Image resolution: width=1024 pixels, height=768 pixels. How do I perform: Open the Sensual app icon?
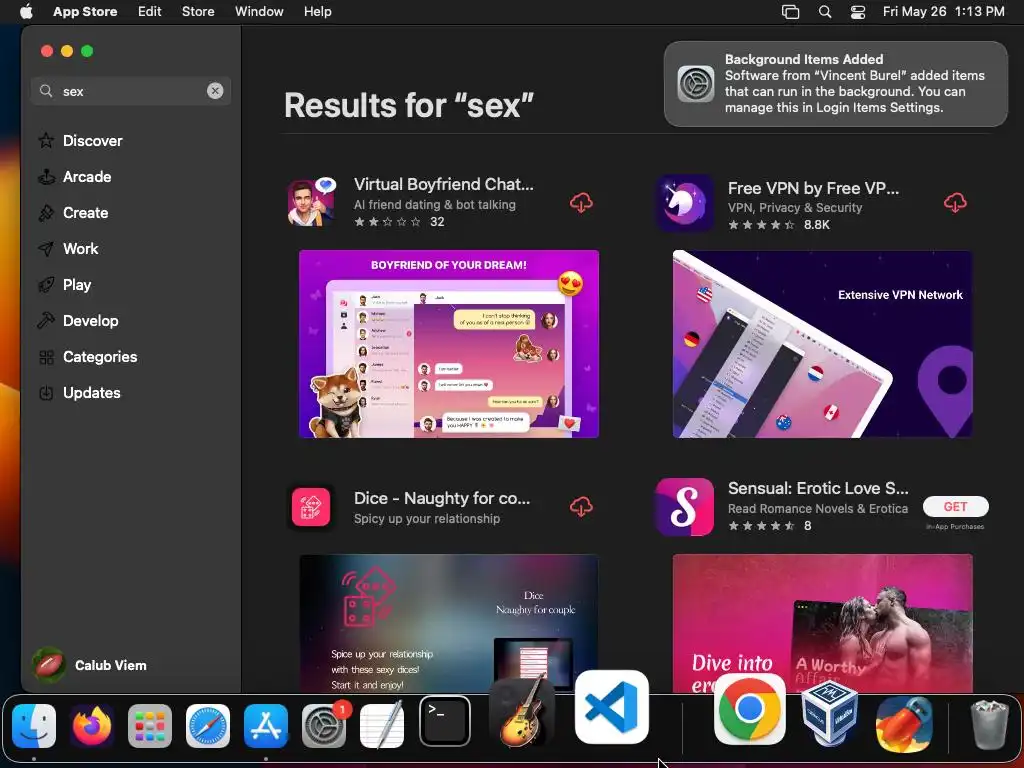pyautogui.click(x=684, y=507)
